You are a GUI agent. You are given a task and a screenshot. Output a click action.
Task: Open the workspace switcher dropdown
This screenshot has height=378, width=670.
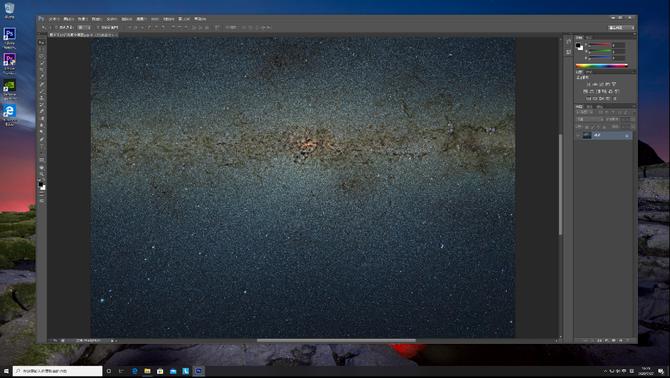621,28
